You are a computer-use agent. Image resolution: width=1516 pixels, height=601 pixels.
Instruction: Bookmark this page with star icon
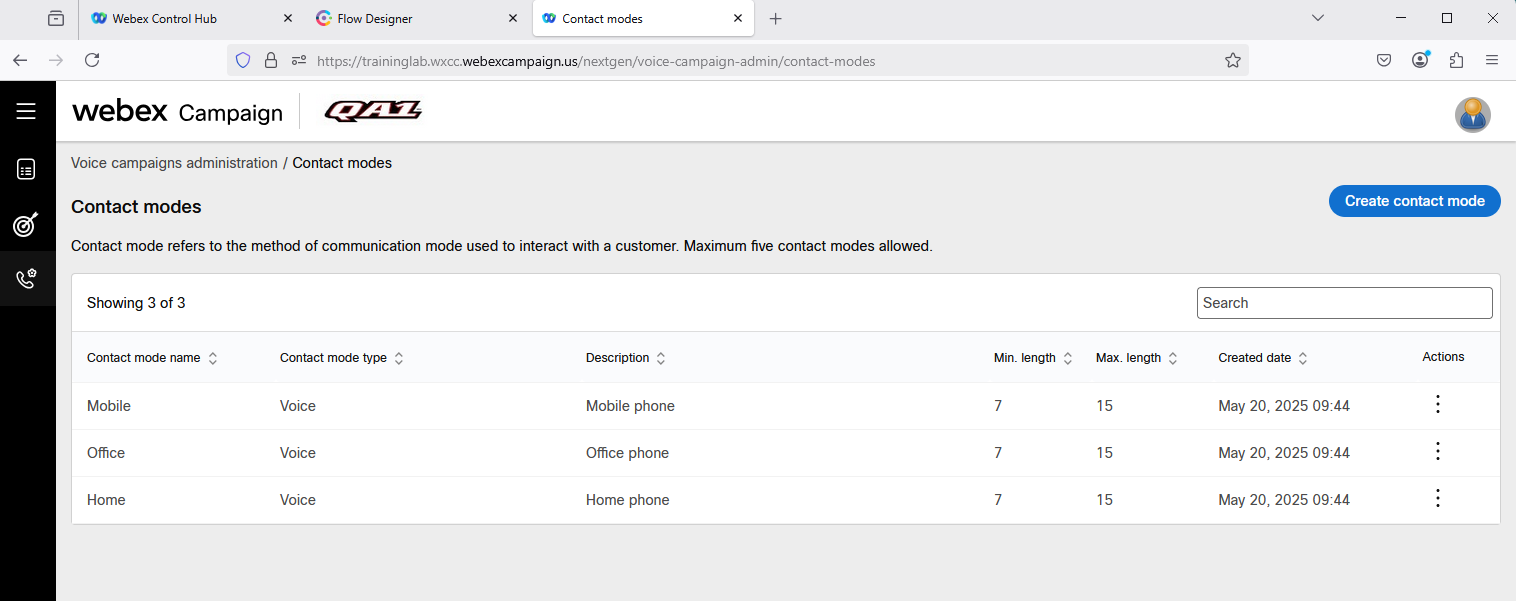pos(1233,61)
